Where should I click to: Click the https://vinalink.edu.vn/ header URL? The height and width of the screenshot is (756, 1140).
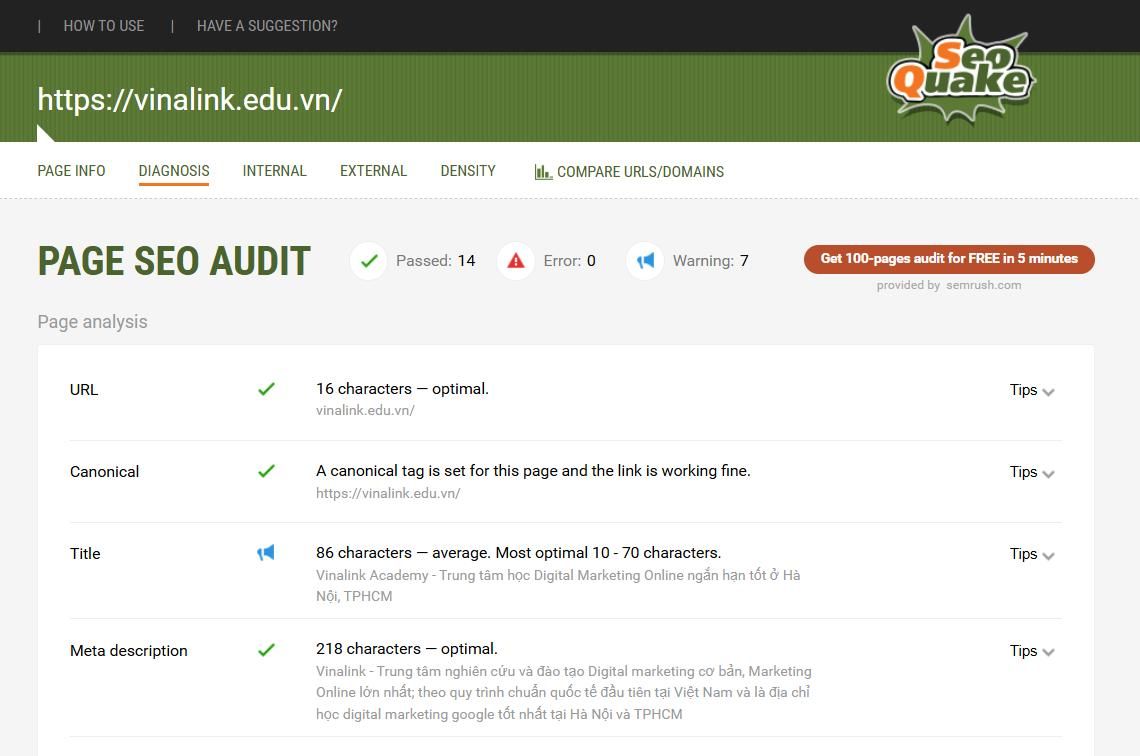190,100
